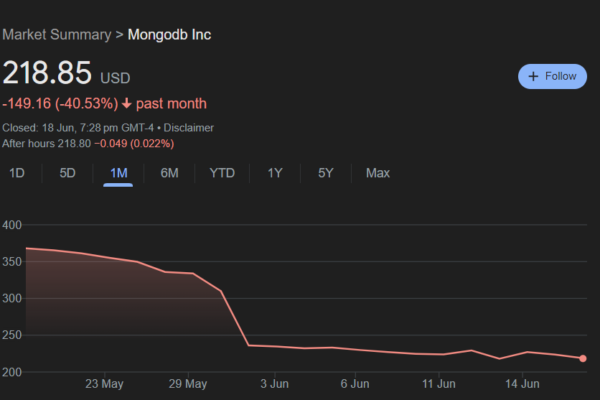
Task: Switch chart to 1D range
Action: pyautogui.click(x=17, y=173)
